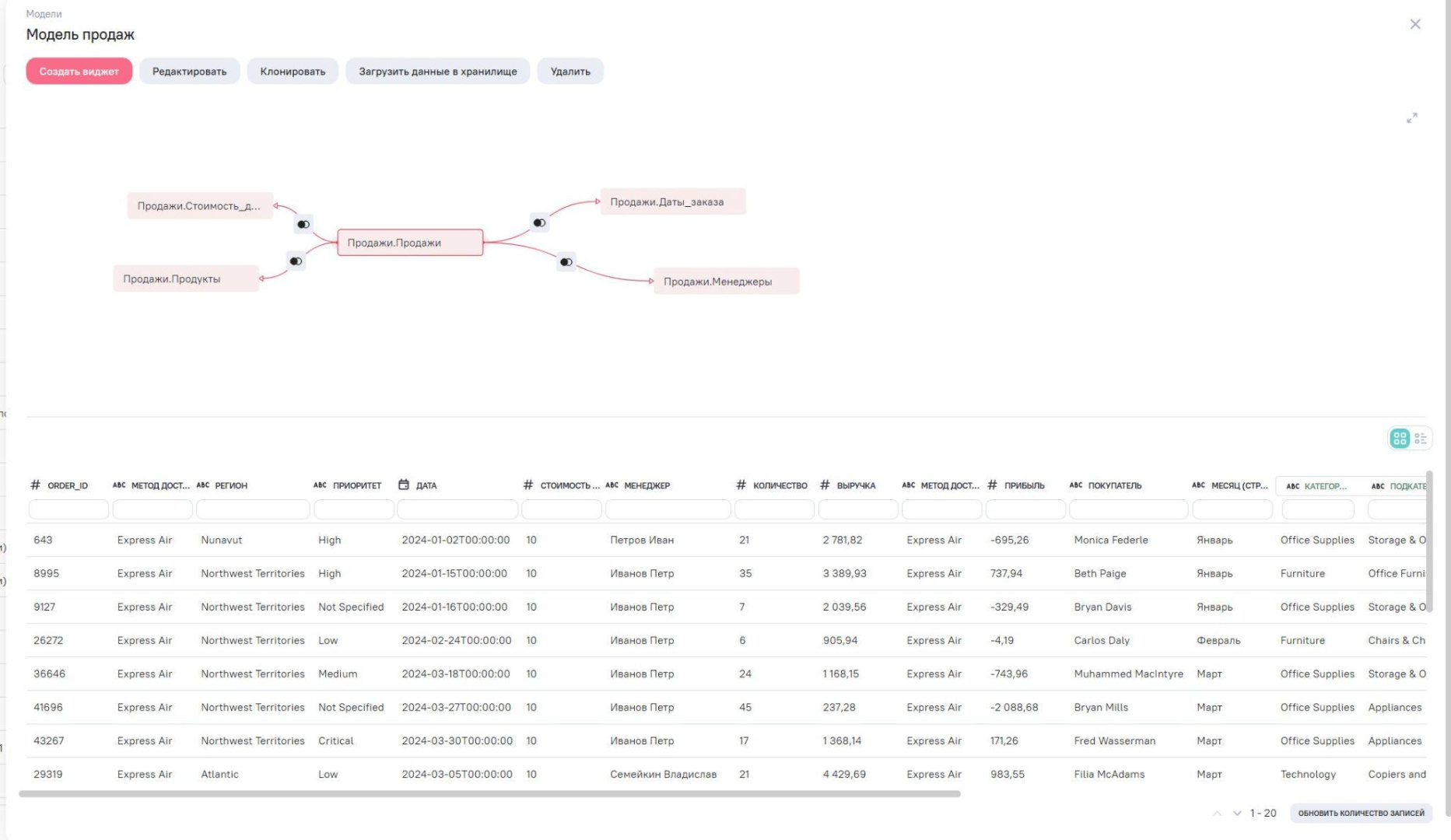Toggle join switch to Продажи.Менеджеры table
This screenshot has width=1451, height=840.
point(566,262)
